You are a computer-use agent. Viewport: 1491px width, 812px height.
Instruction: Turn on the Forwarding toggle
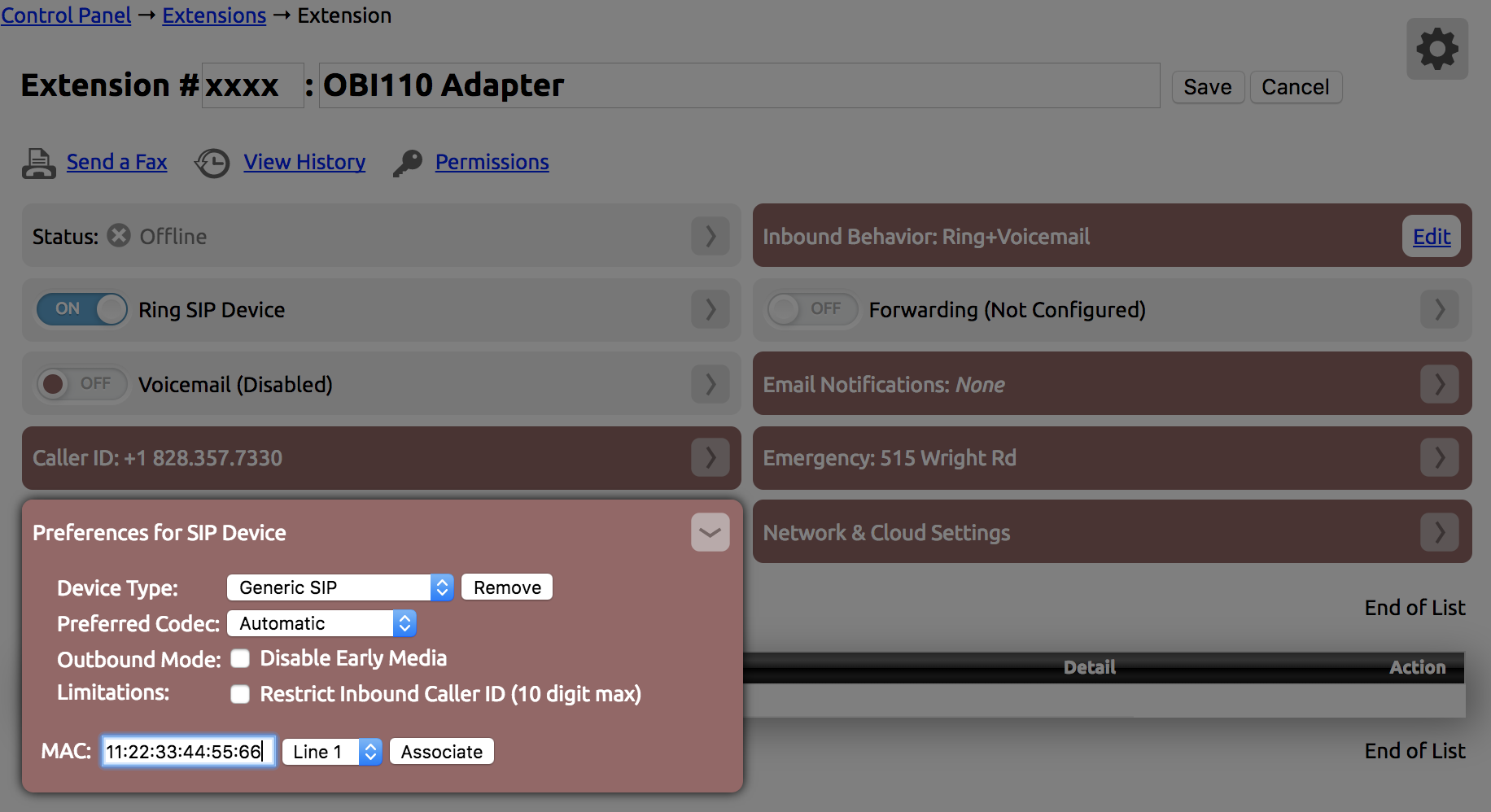(x=812, y=309)
